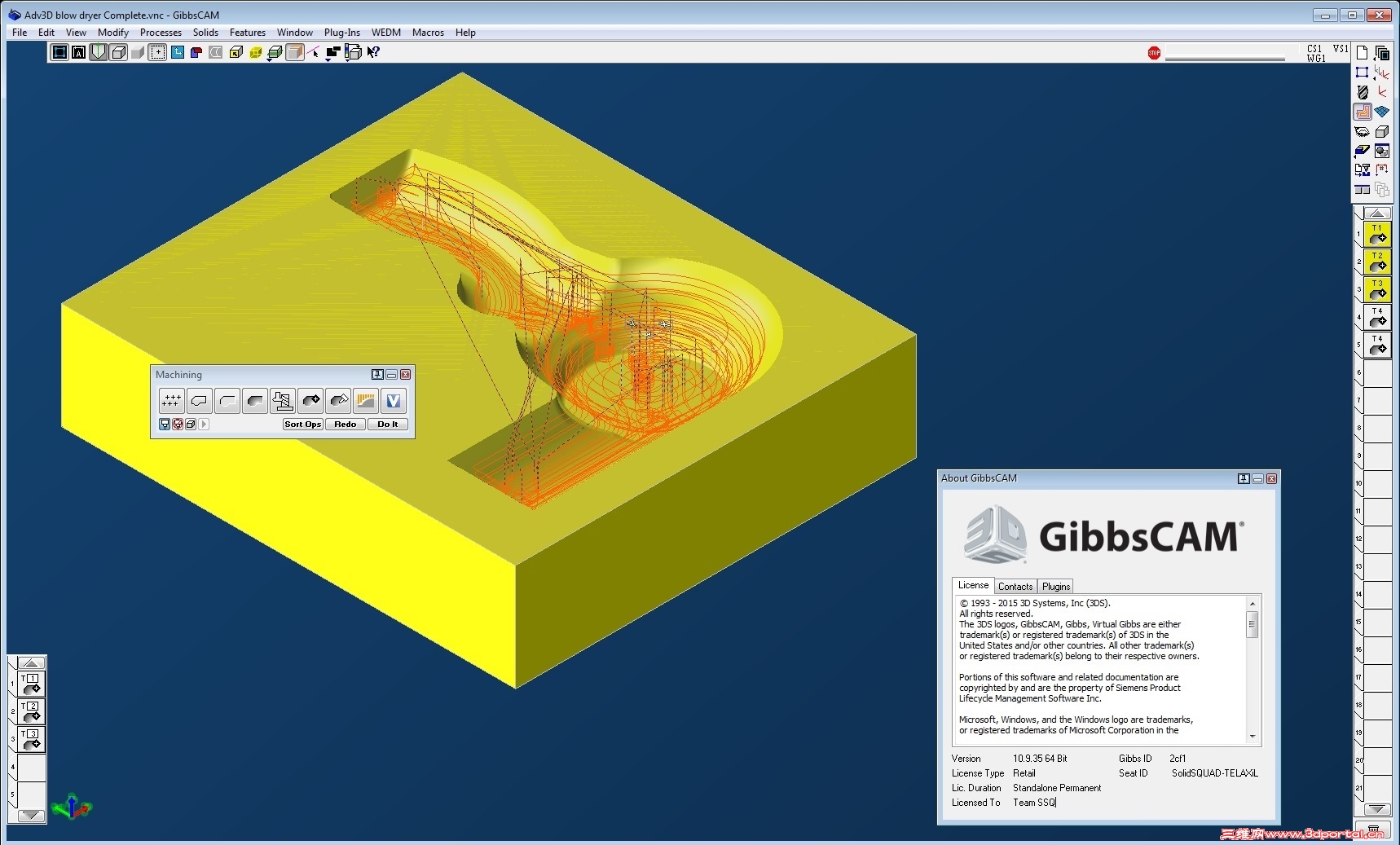
Task: Select process tile T1 in left list
Action: (x=31, y=684)
